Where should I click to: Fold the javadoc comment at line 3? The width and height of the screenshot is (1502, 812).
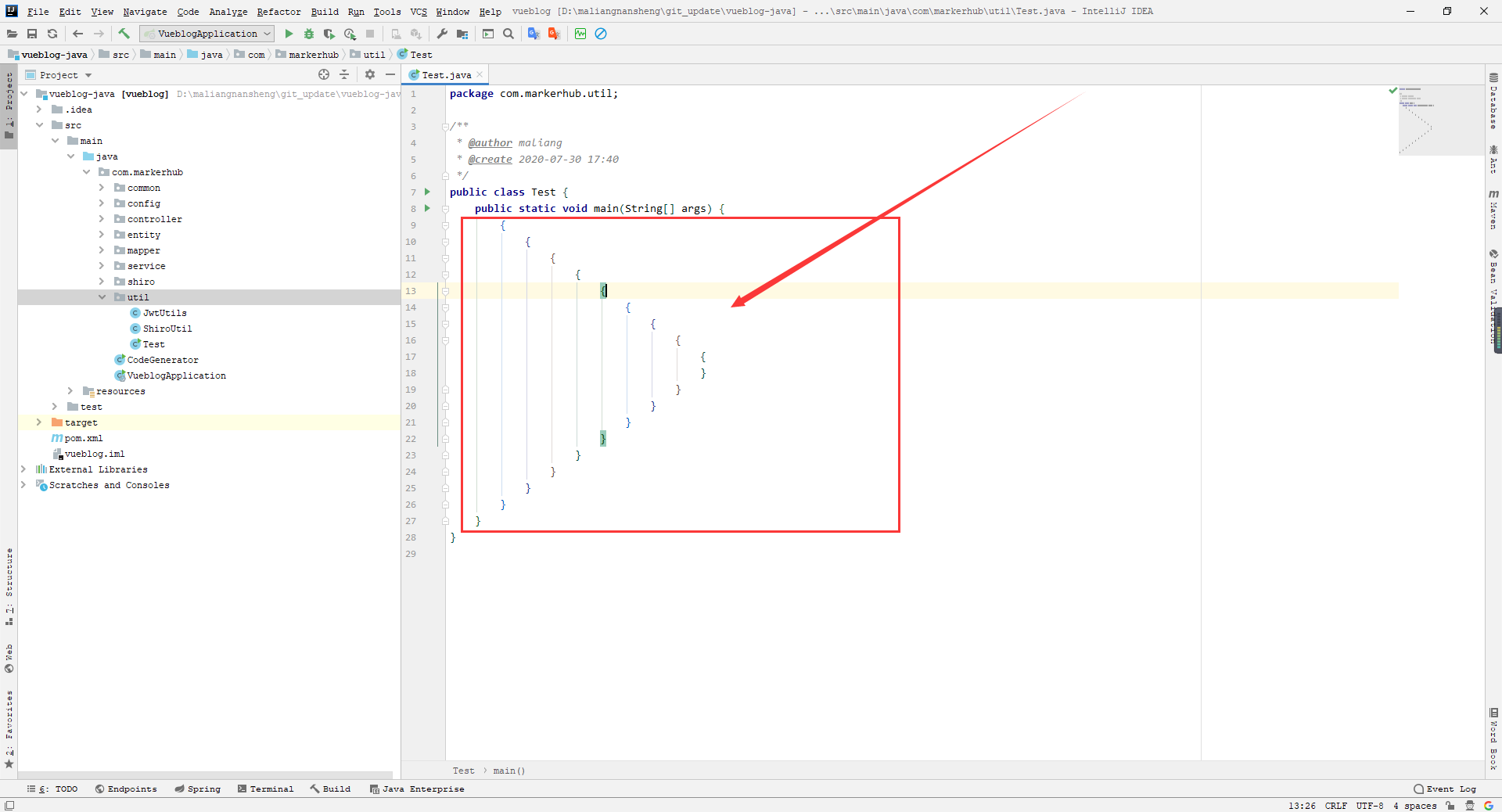[445, 126]
